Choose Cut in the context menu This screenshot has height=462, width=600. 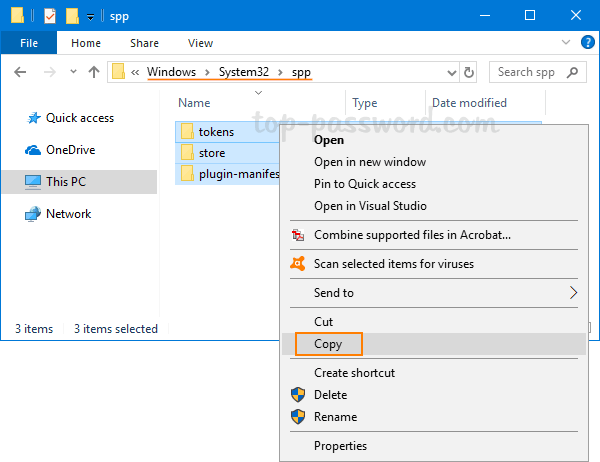pos(324,322)
